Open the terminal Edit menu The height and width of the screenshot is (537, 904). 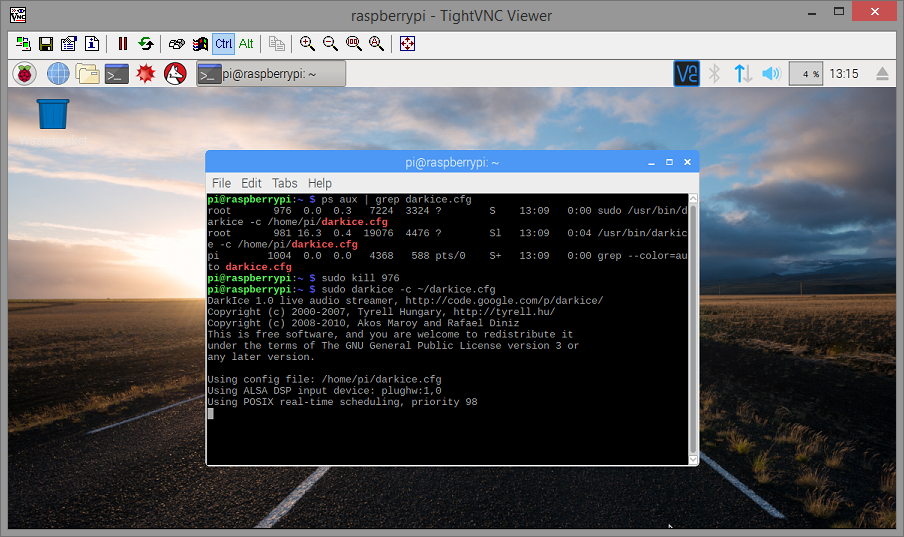[251, 183]
